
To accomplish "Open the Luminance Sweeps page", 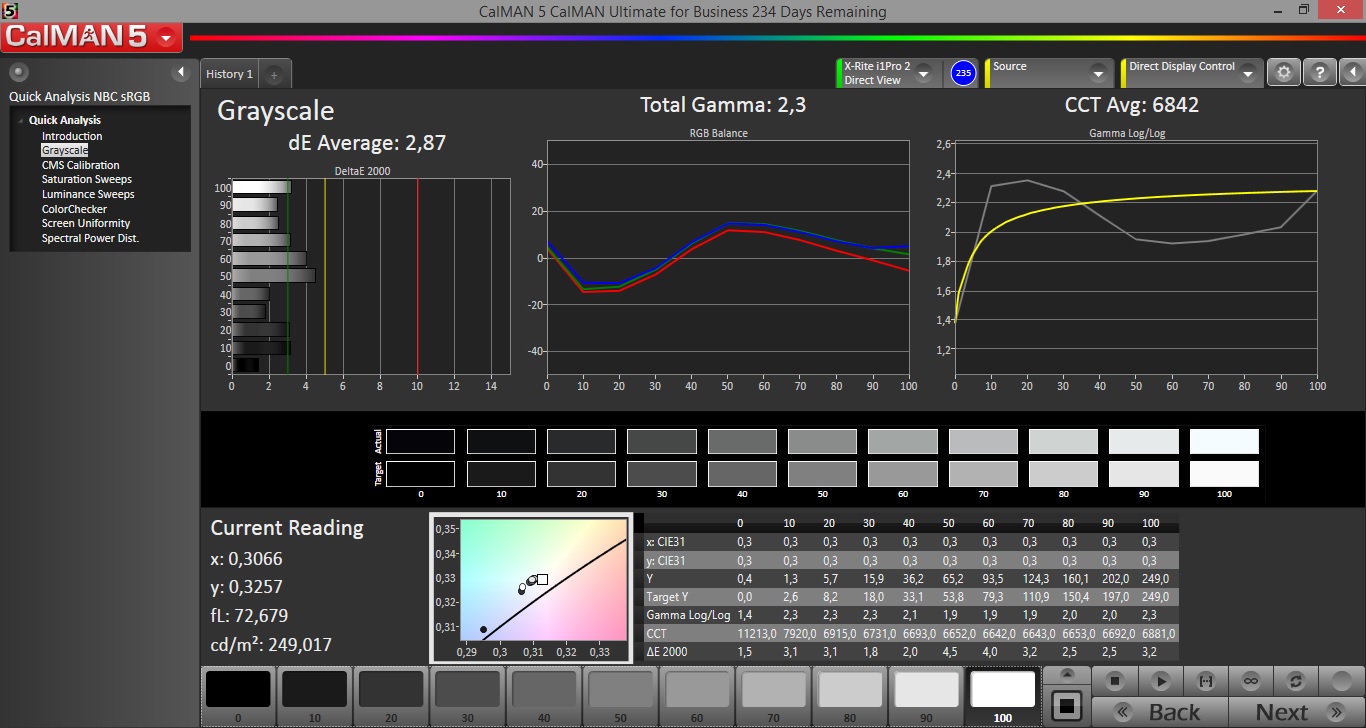I will (x=87, y=194).
